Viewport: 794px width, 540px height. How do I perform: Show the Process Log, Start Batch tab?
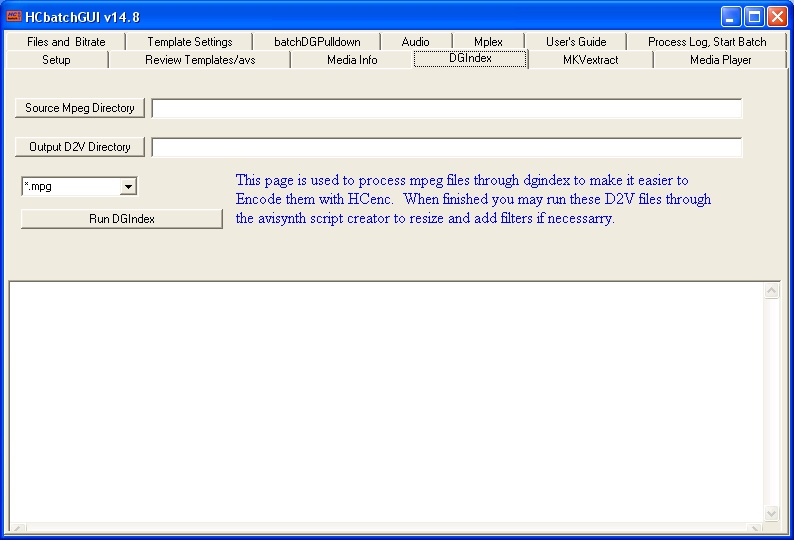[x=707, y=42]
